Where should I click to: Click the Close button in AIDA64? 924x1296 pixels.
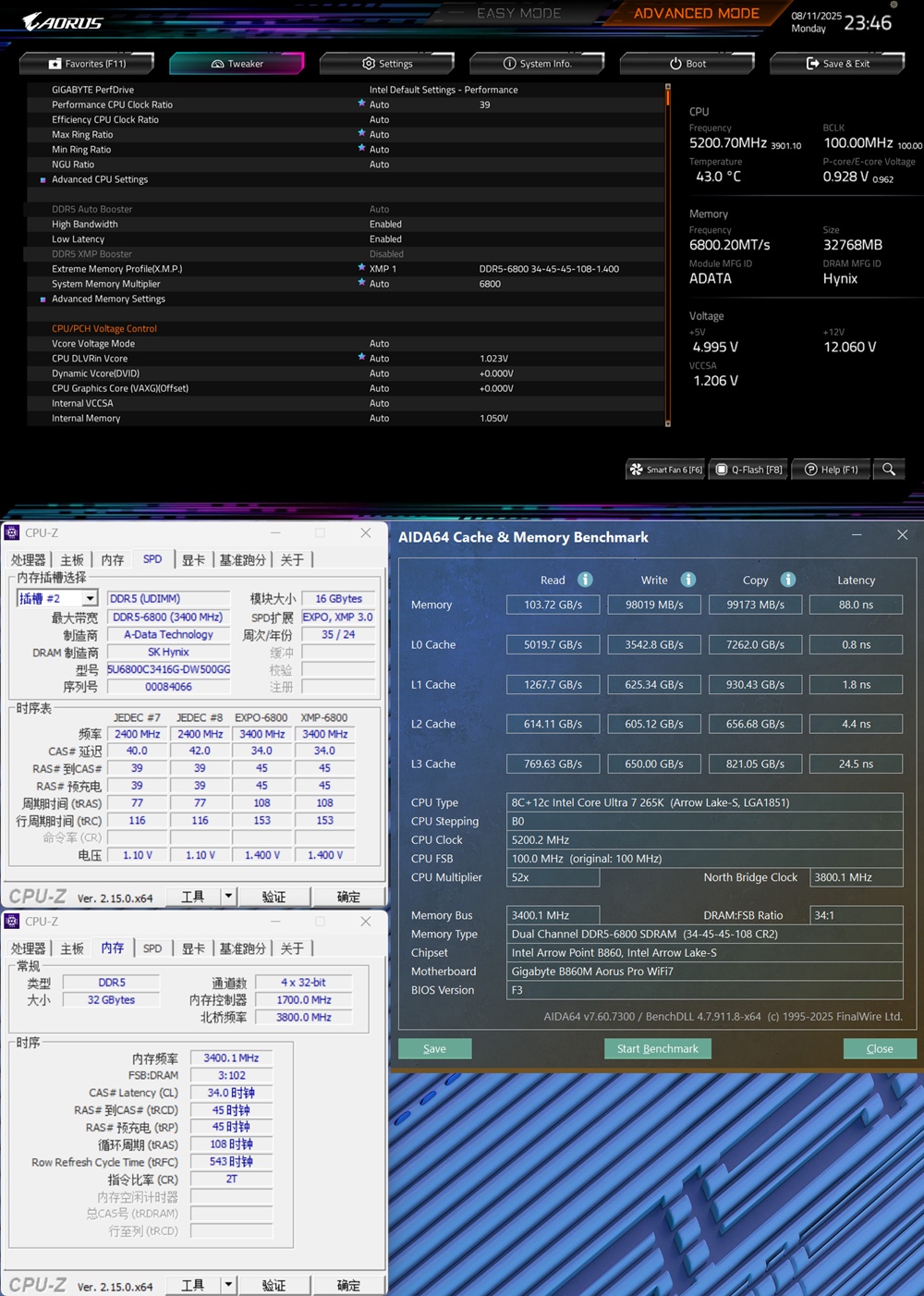(x=880, y=1048)
